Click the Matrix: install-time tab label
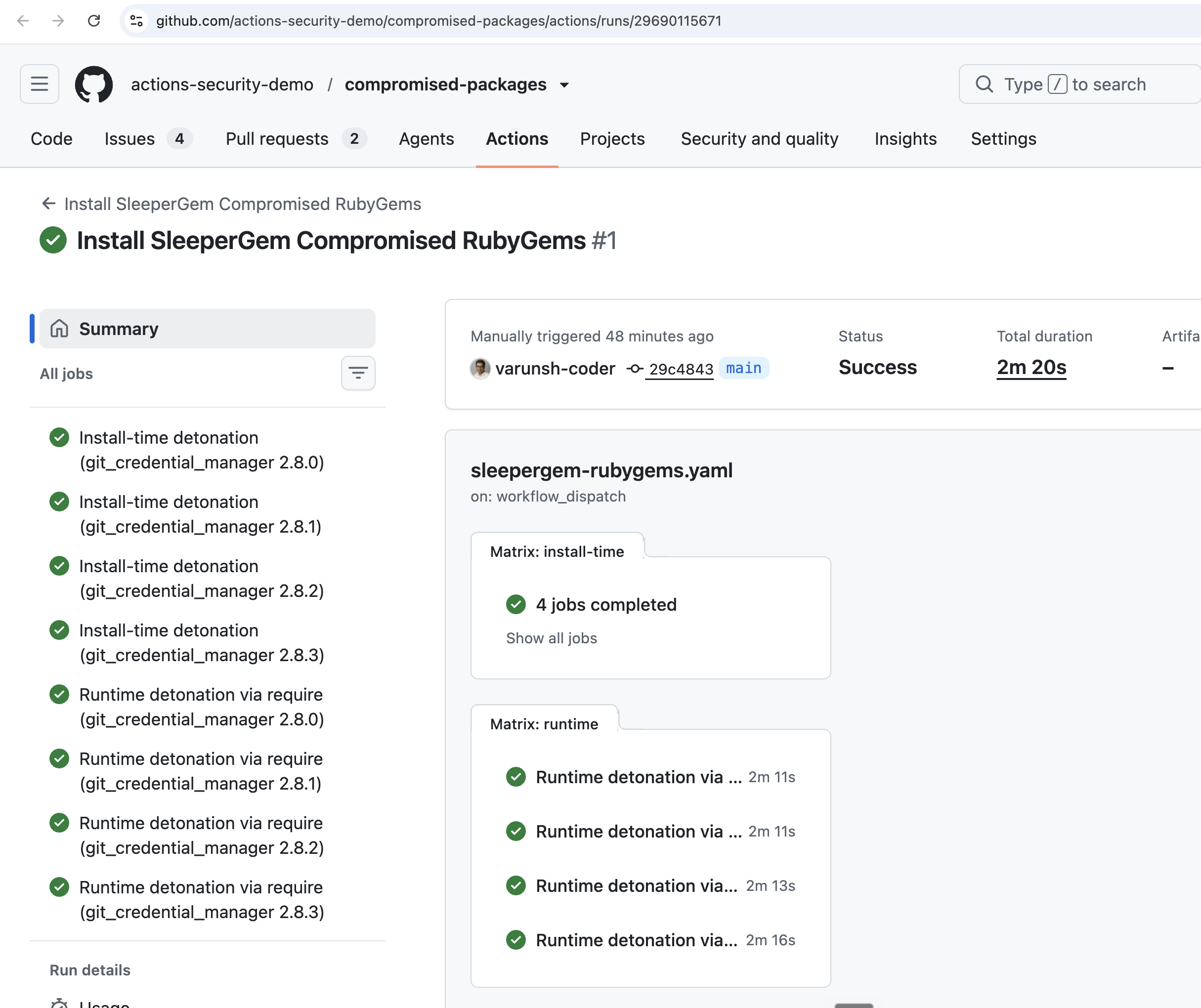 click(x=557, y=552)
